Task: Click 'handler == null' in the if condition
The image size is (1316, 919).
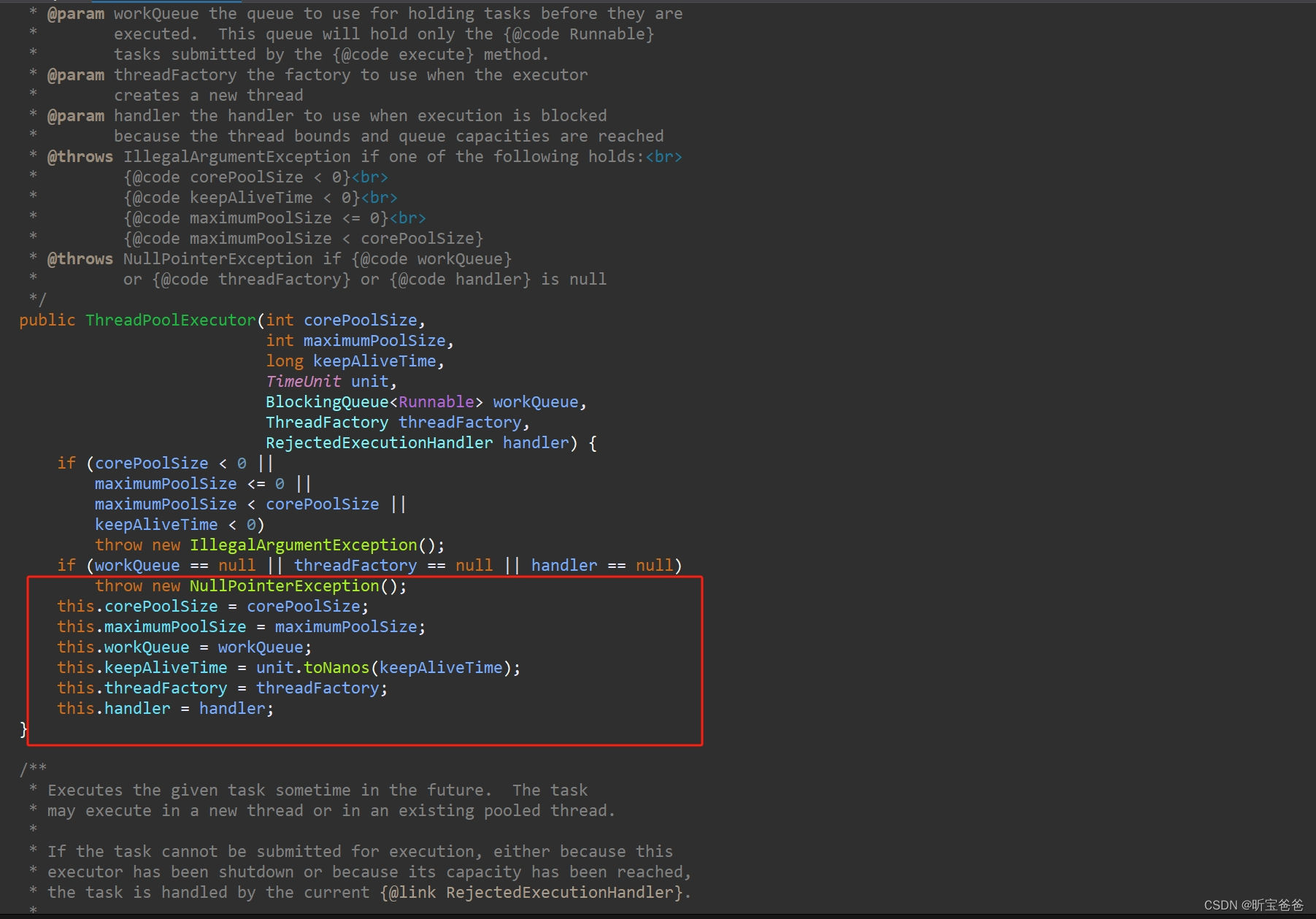Action: 602,566
